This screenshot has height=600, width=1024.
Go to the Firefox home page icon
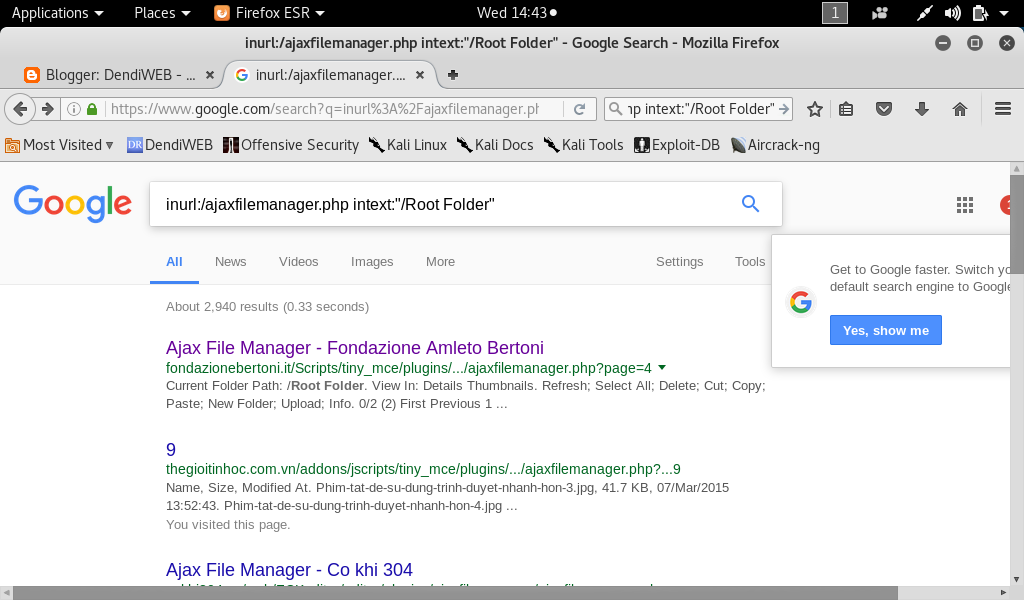pos(960,109)
